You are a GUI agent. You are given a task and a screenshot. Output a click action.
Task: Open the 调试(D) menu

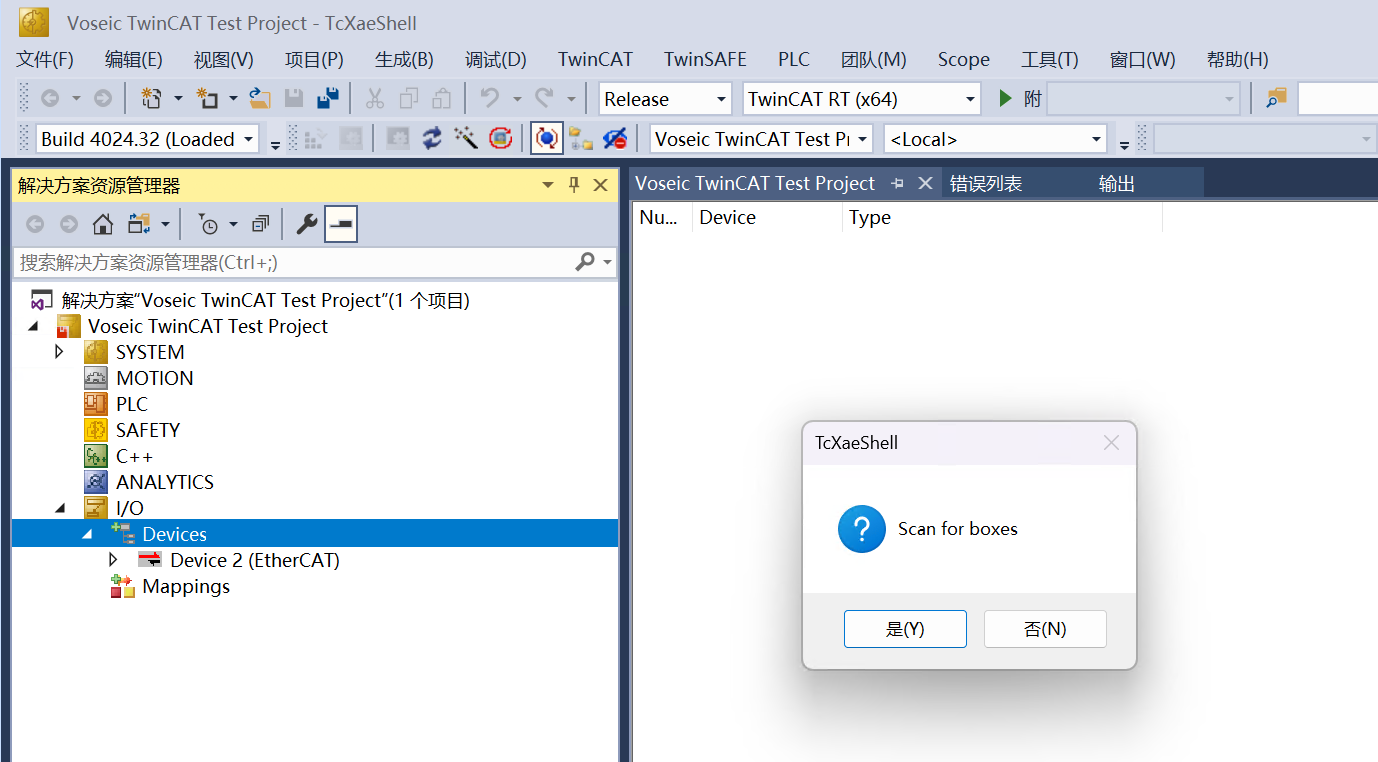pyautogui.click(x=496, y=59)
